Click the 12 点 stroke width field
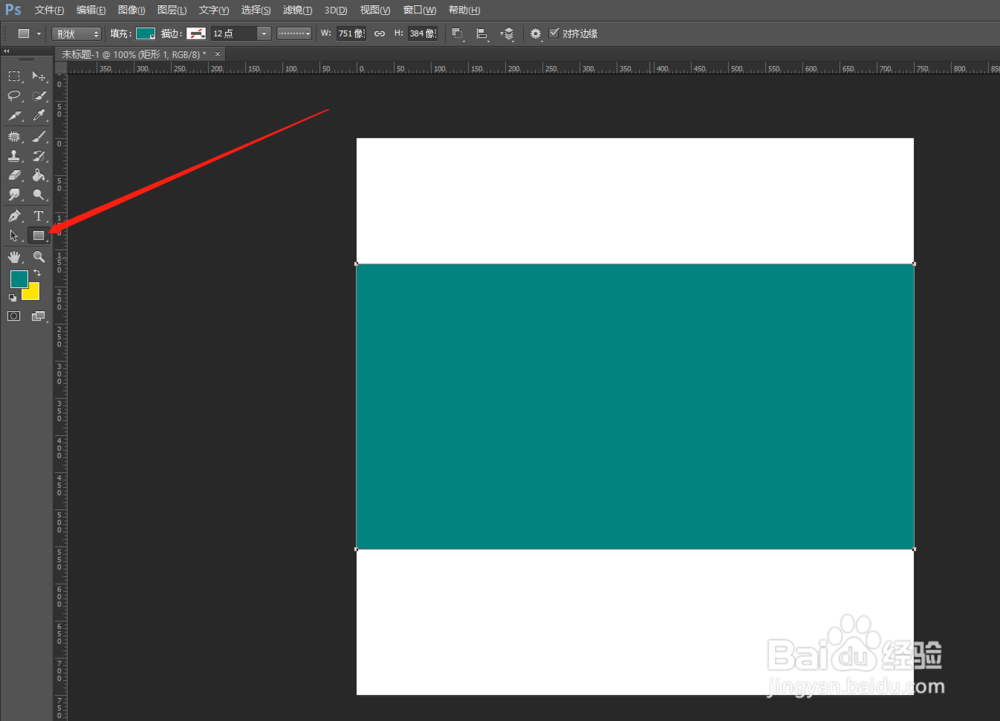 234,34
